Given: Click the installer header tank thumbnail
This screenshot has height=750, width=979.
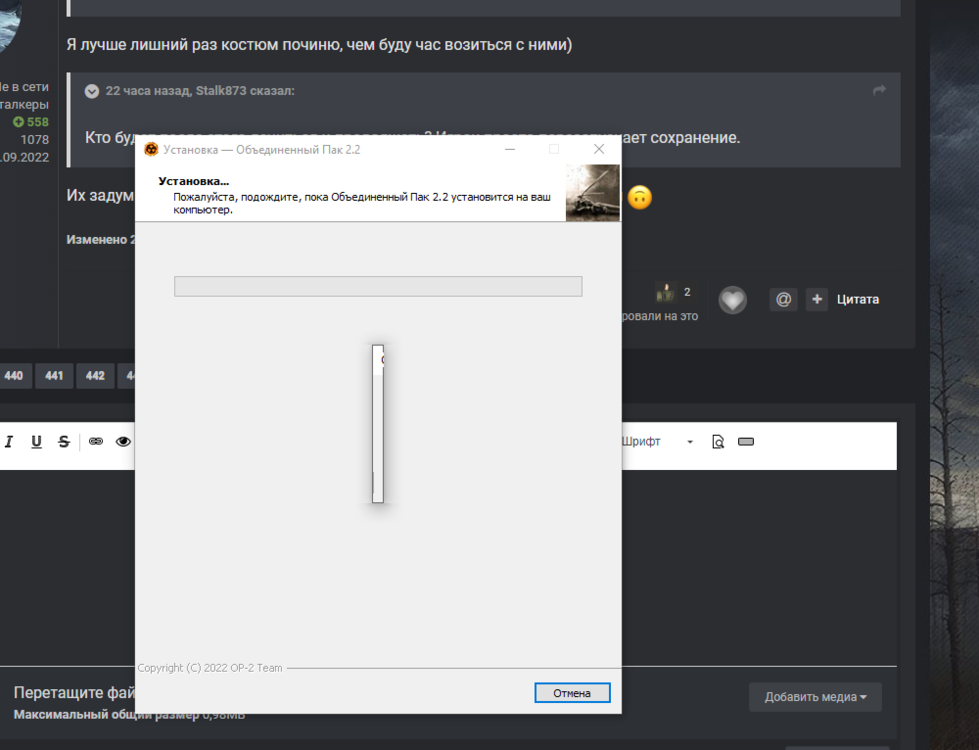Looking at the screenshot, I should coord(593,193).
